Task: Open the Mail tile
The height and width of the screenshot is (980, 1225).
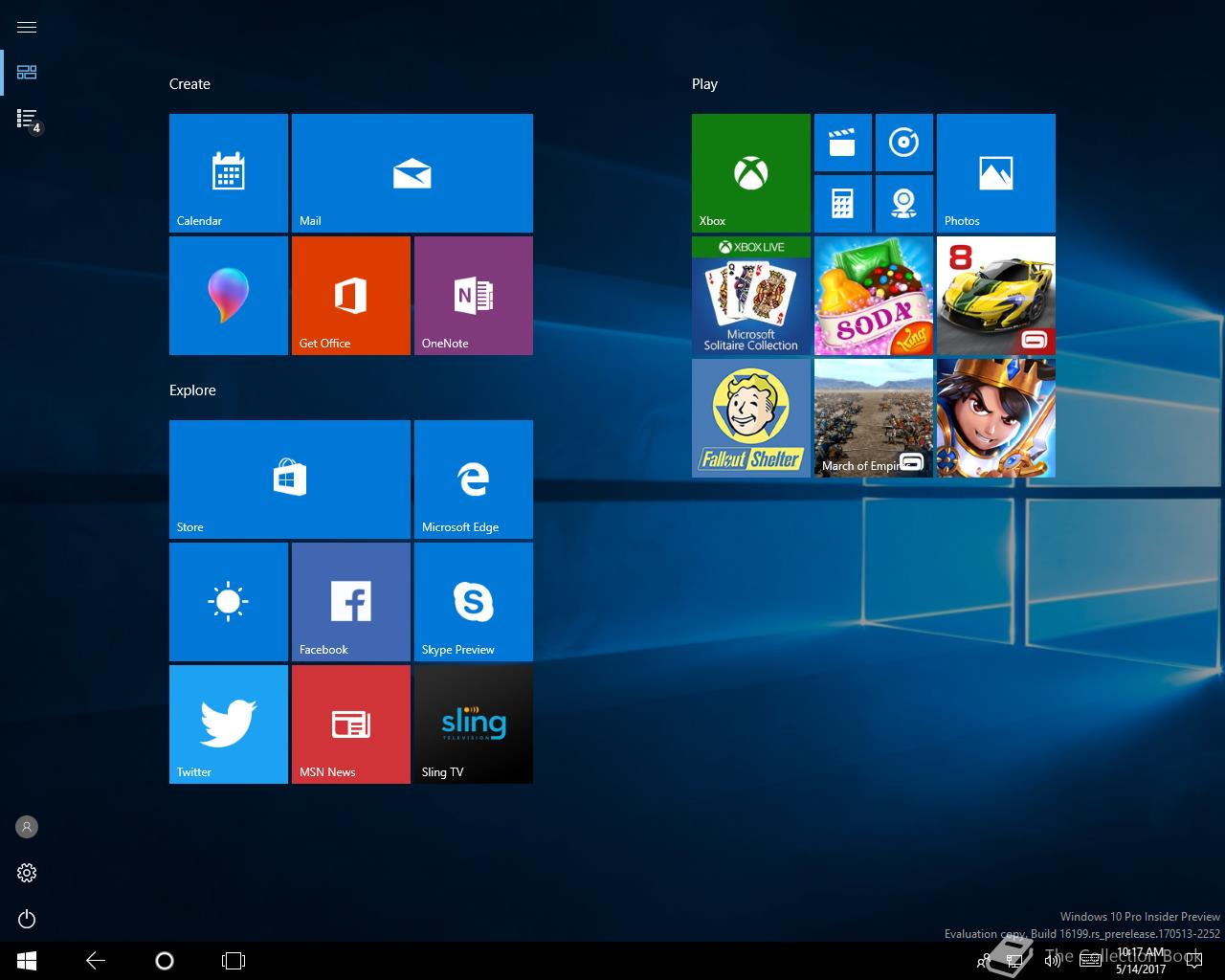Action: (x=412, y=173)
